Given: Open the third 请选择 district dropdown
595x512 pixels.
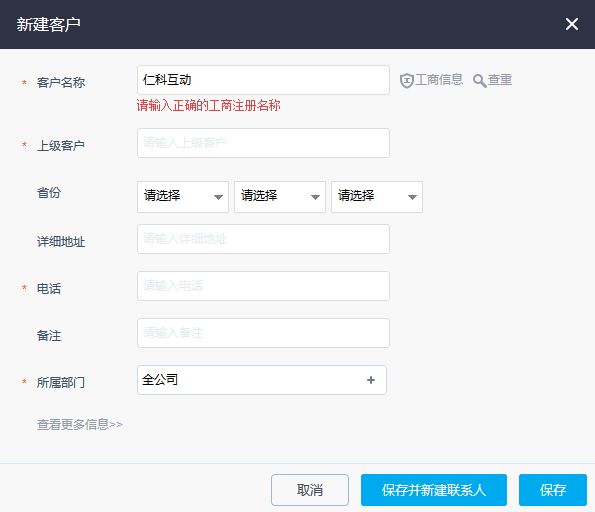Looking at the screenshot, I should click(377, 197).
